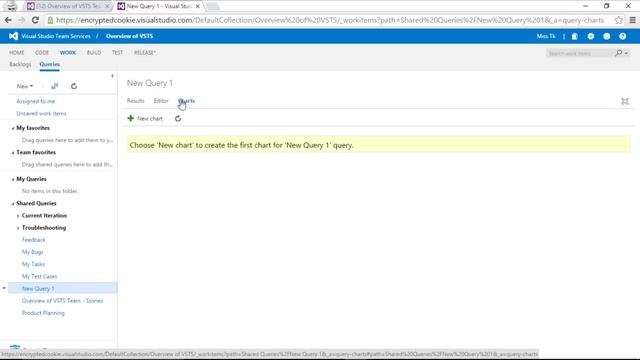Click the search work items magnifier
This screenshot has width=640, height=360.
[x=619, y=53]
